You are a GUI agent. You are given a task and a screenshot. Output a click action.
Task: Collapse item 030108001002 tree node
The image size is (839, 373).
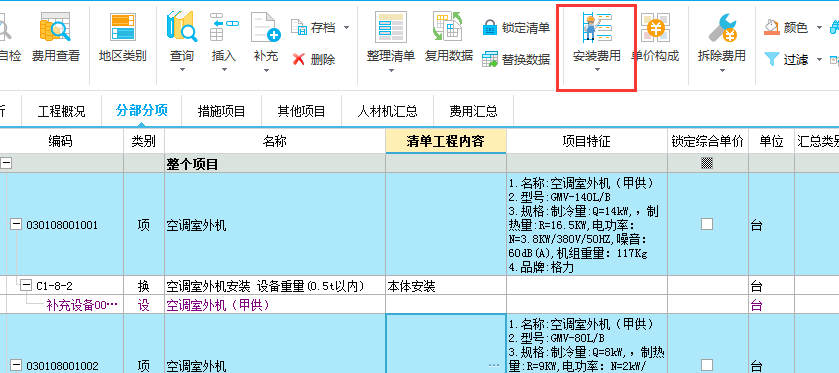coord(16,366)
